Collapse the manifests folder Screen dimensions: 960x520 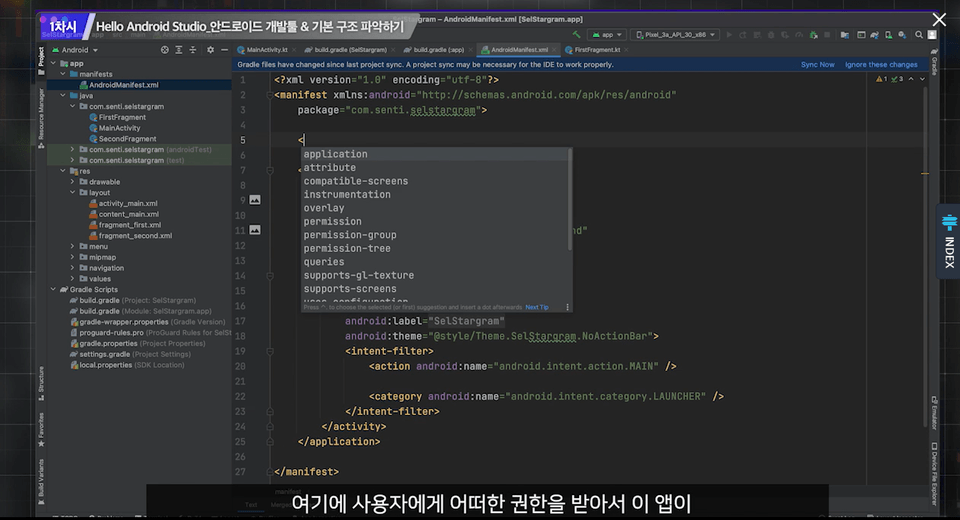coord(62,73)
